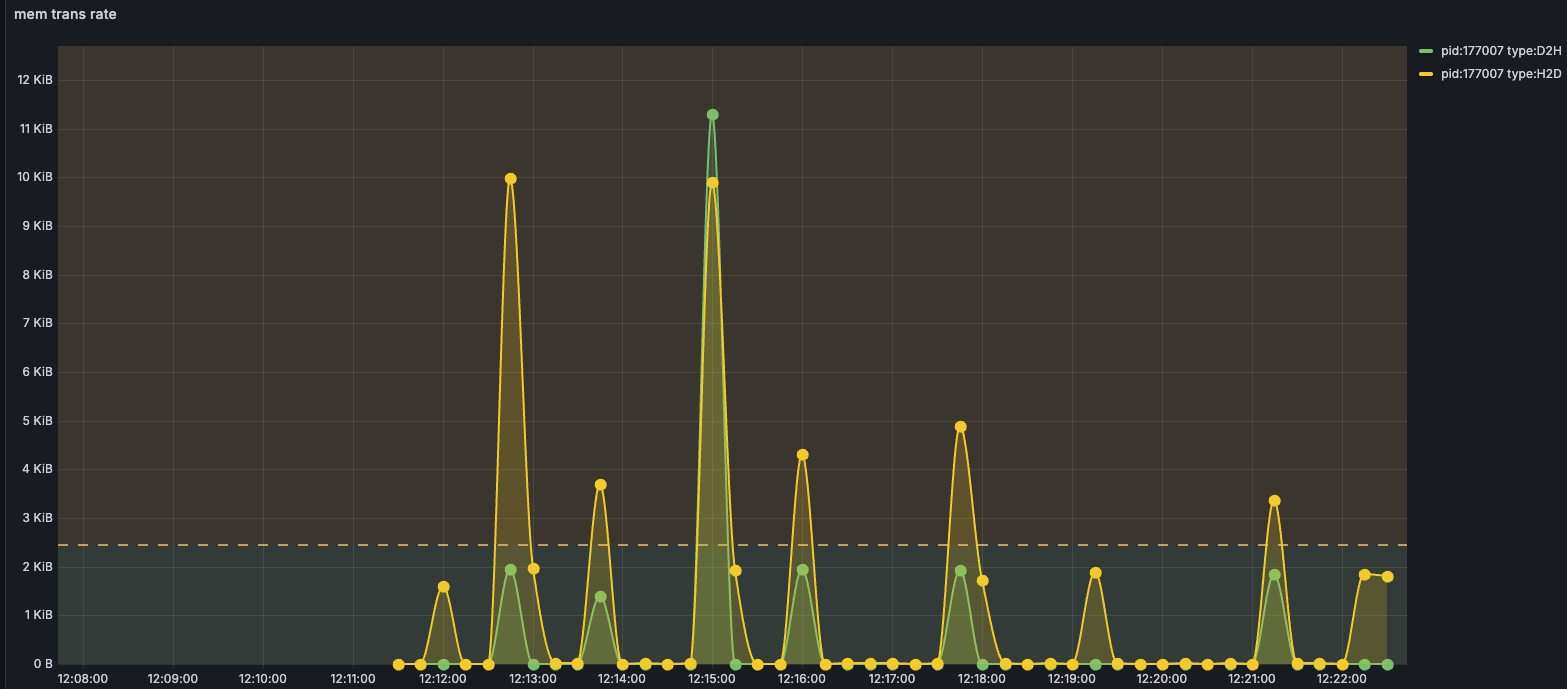This screenshot has width=1567, height=689.
Task: Select the yellow H2D 10 KiB peak point
Action: 510,179
